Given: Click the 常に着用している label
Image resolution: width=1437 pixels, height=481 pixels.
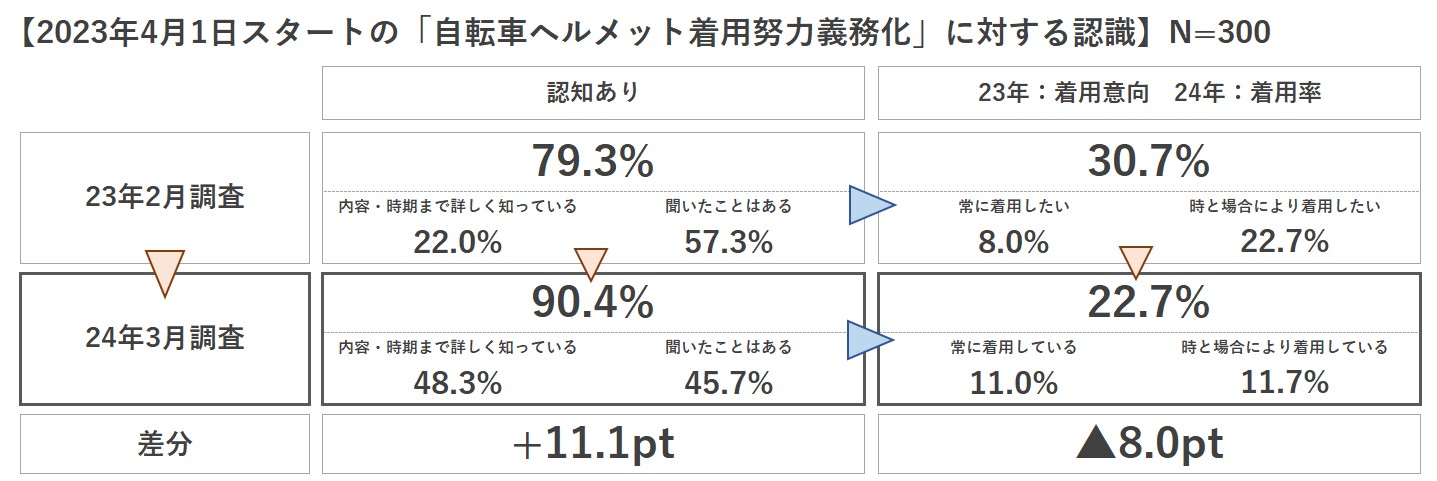Looking at the screenshot, I should click(x=1014, y=347).
